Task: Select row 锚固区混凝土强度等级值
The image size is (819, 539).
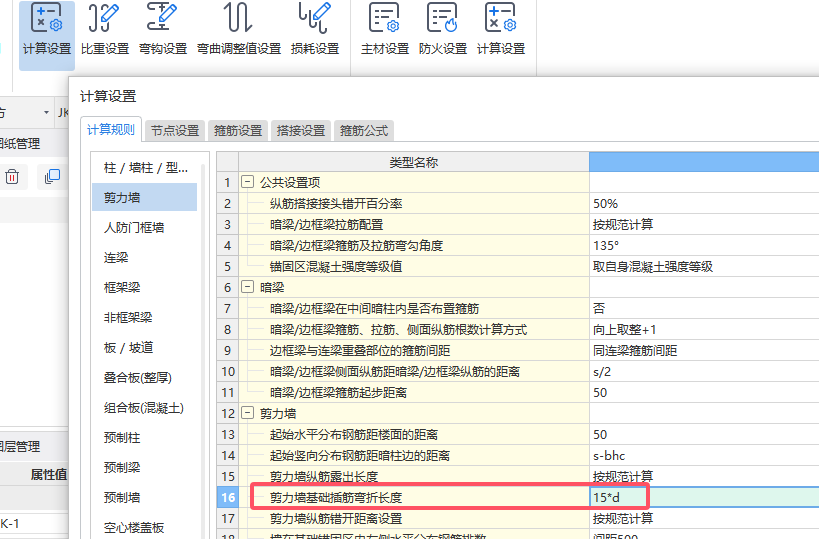Action: click(414, 266)
